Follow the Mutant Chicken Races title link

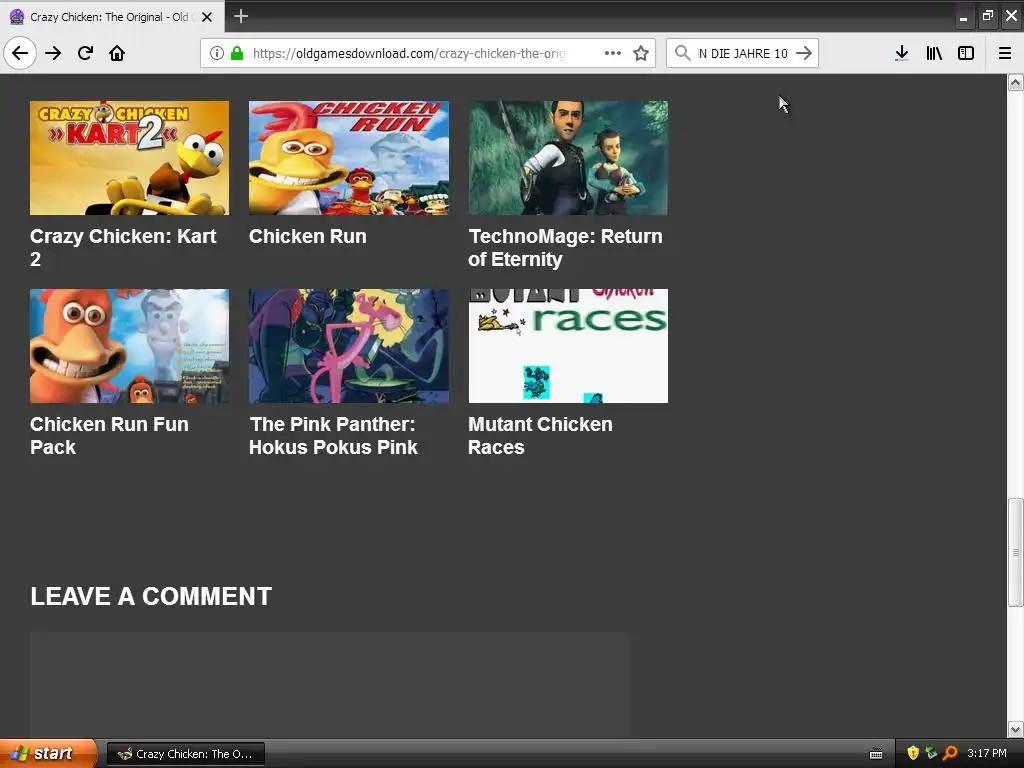click(x=540, y=436)
